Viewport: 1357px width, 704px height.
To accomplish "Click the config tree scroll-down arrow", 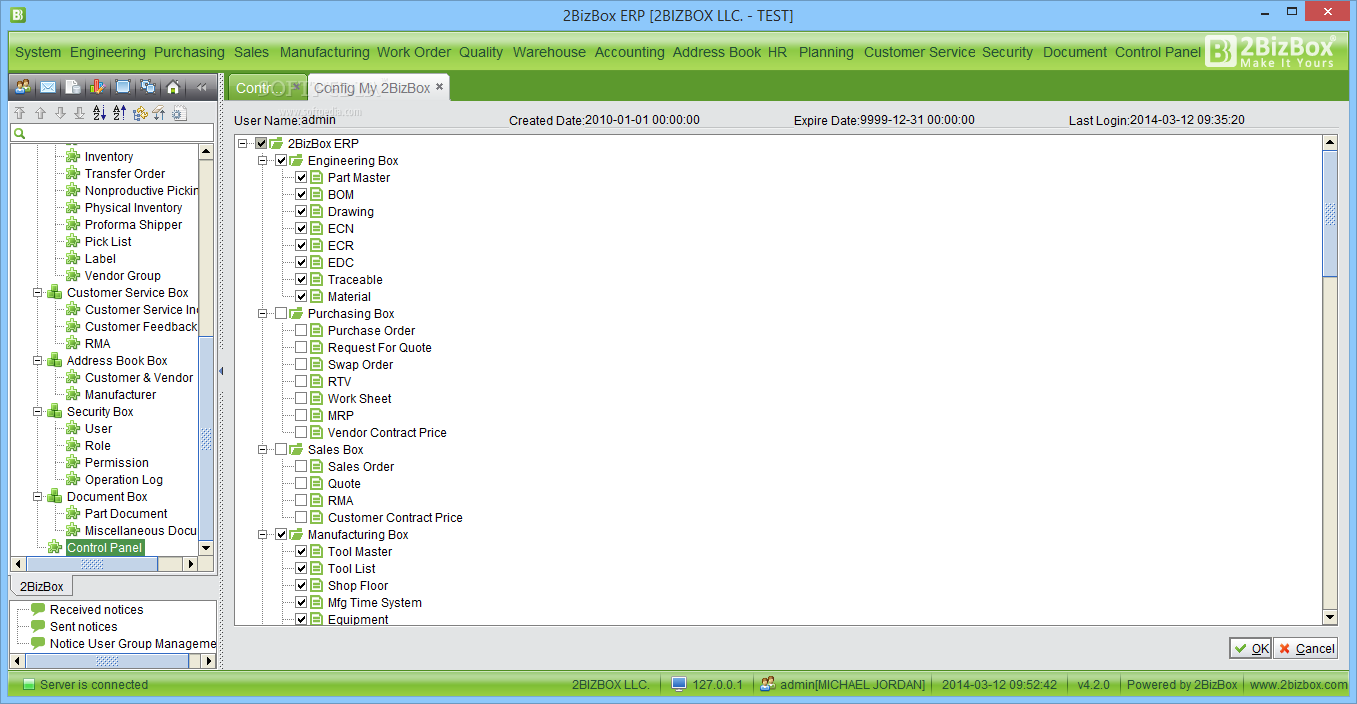I will (1329, 618).
